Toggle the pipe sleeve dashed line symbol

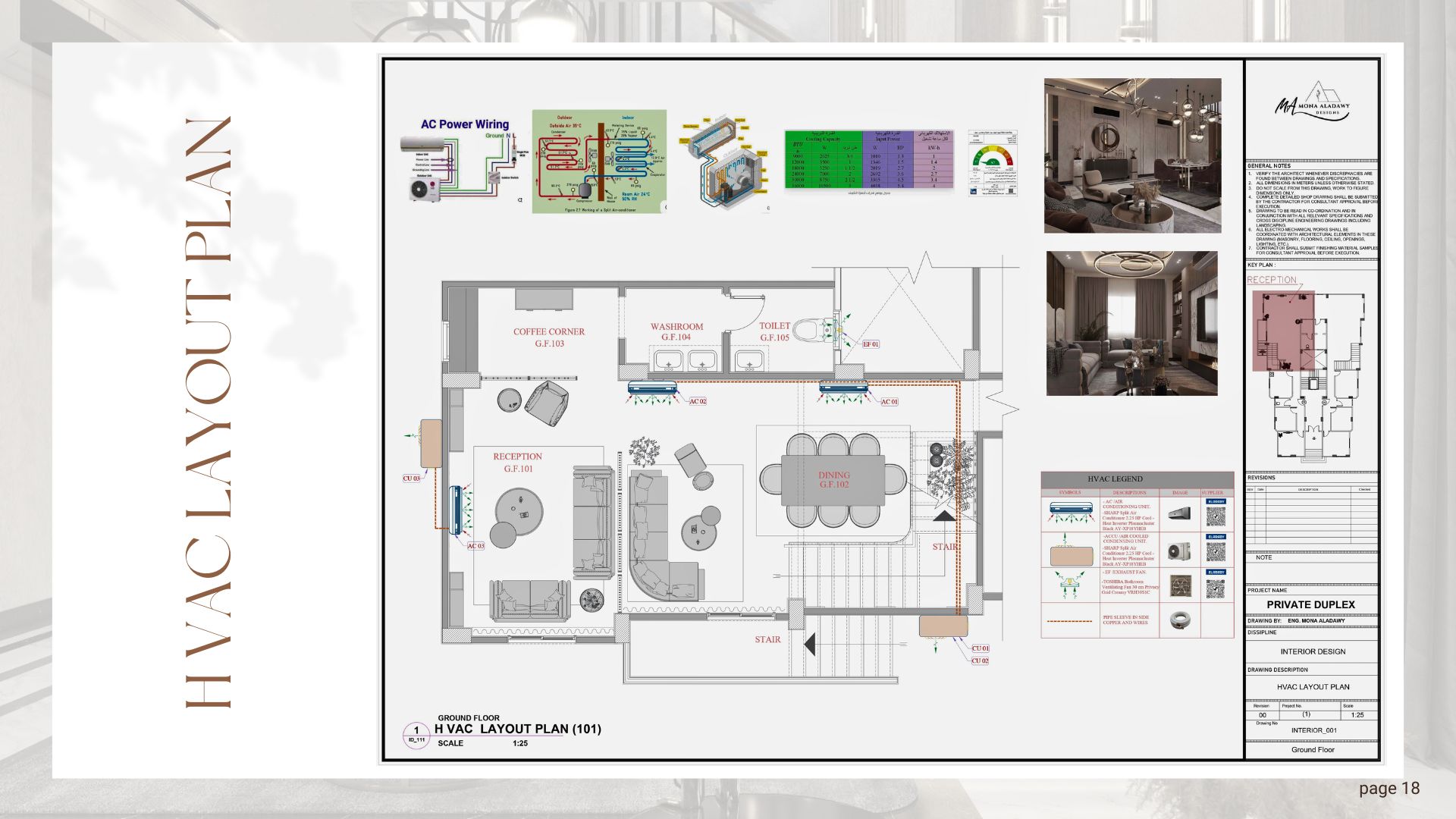pos(1069,621)
